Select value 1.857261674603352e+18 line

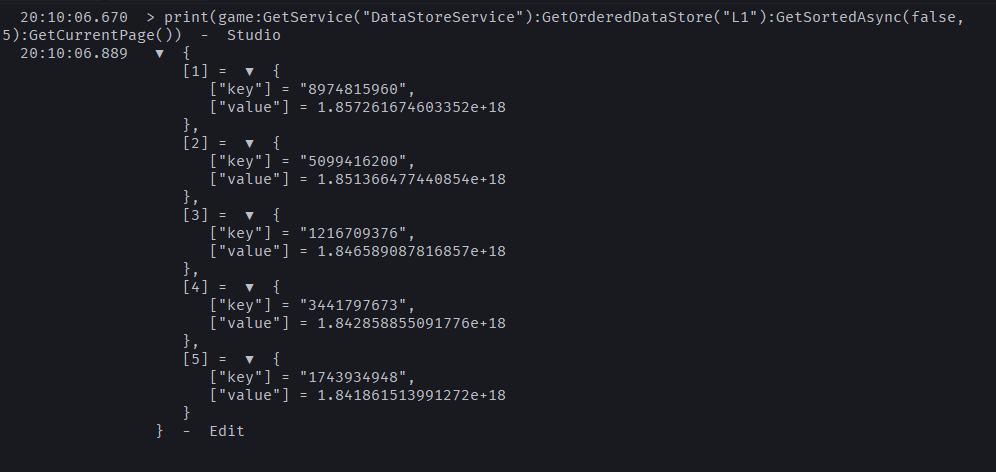coord(358,107)
